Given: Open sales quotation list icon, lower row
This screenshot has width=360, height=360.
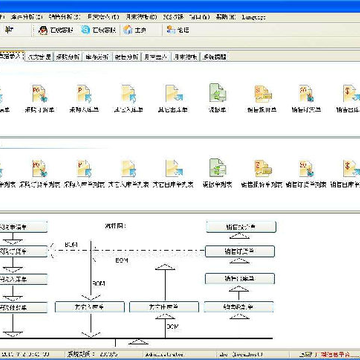Looking at the screenshot, I should 263,168.
